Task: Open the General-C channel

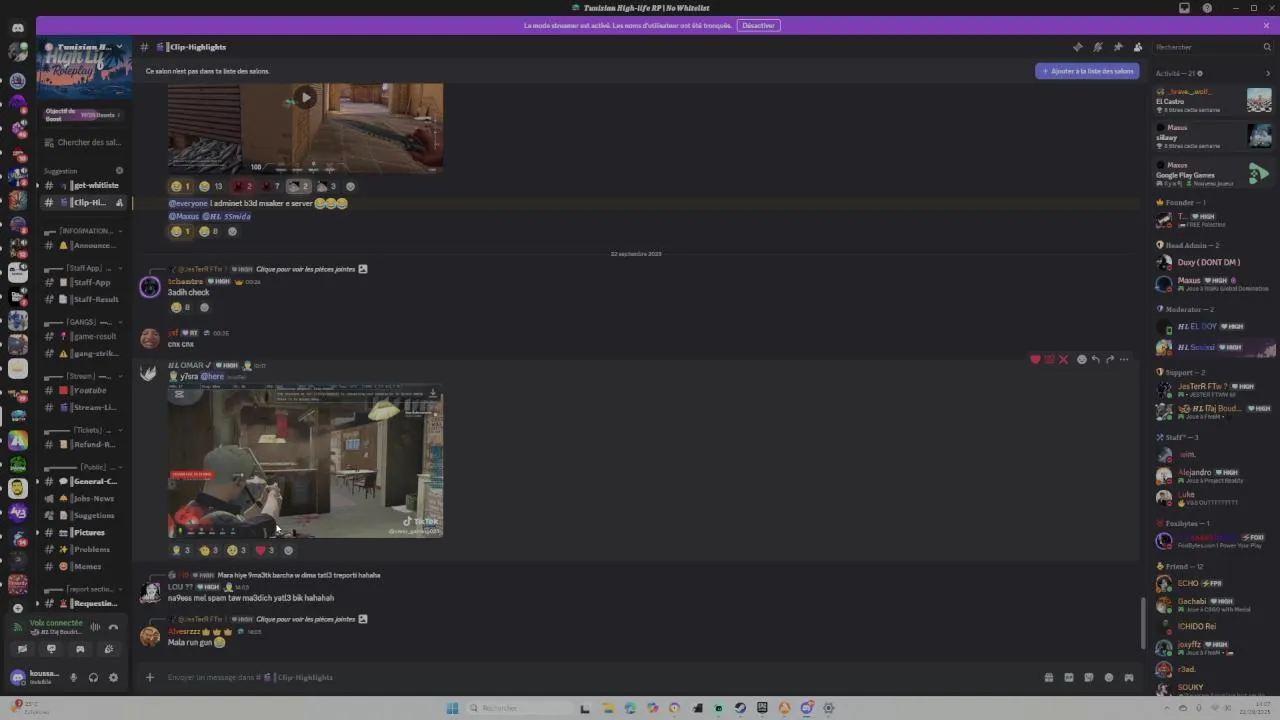Action: pos(84,481)
